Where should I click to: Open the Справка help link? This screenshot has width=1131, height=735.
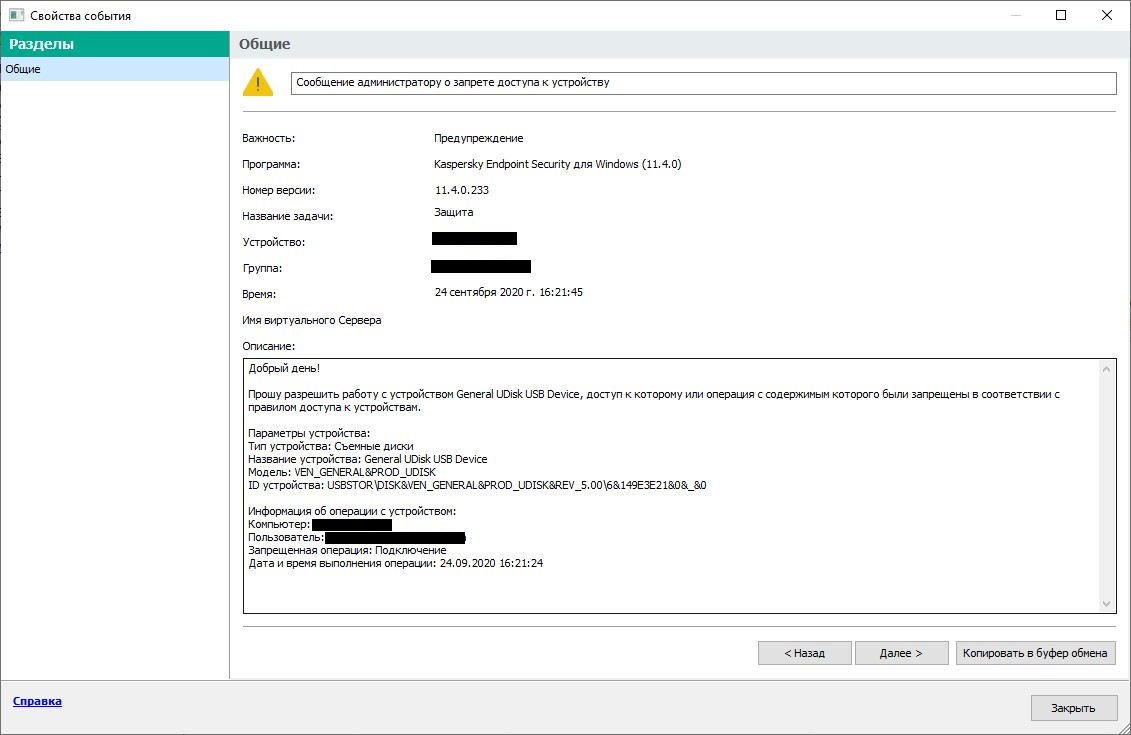(38, 701)
